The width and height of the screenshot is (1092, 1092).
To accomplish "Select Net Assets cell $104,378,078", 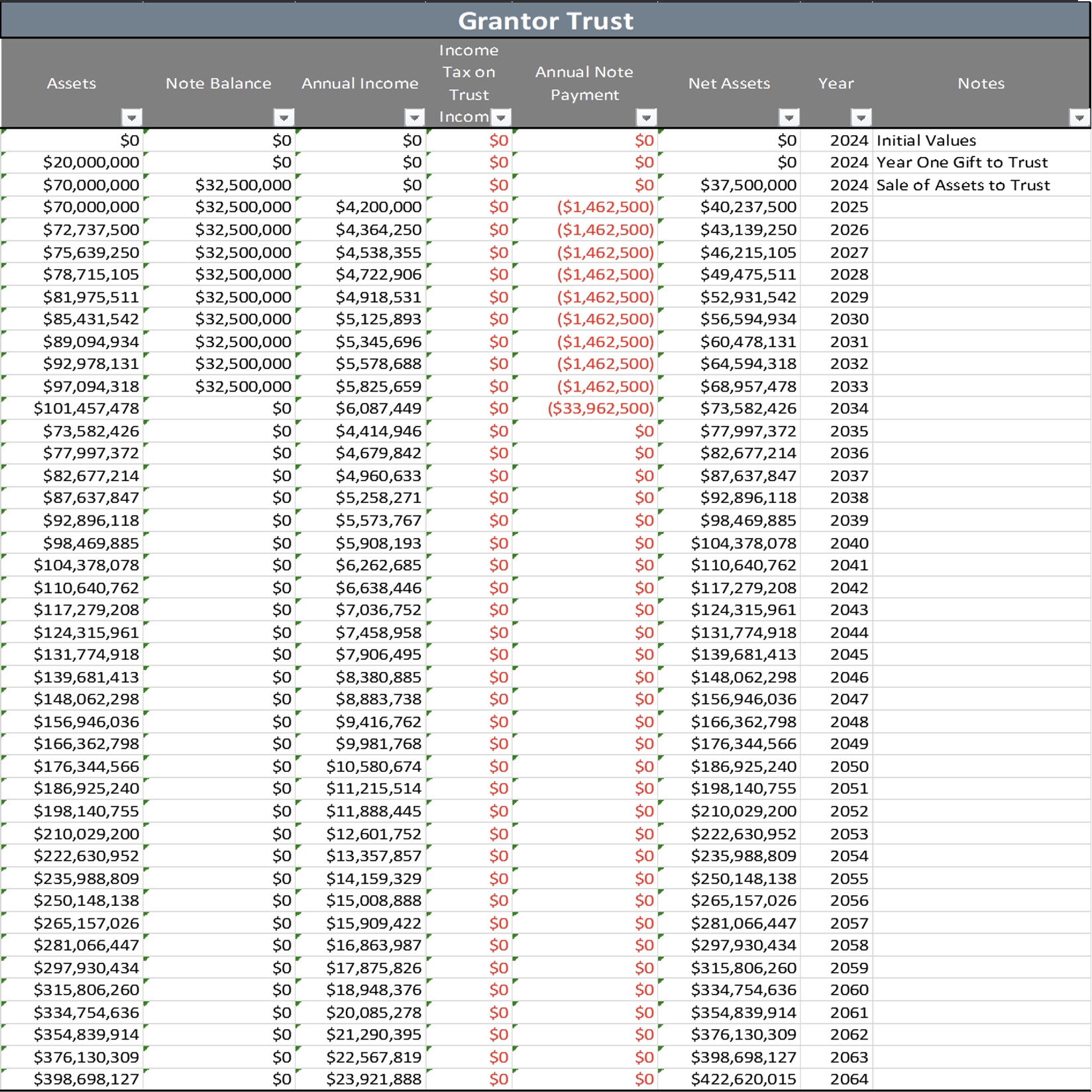I will [729, 543].
